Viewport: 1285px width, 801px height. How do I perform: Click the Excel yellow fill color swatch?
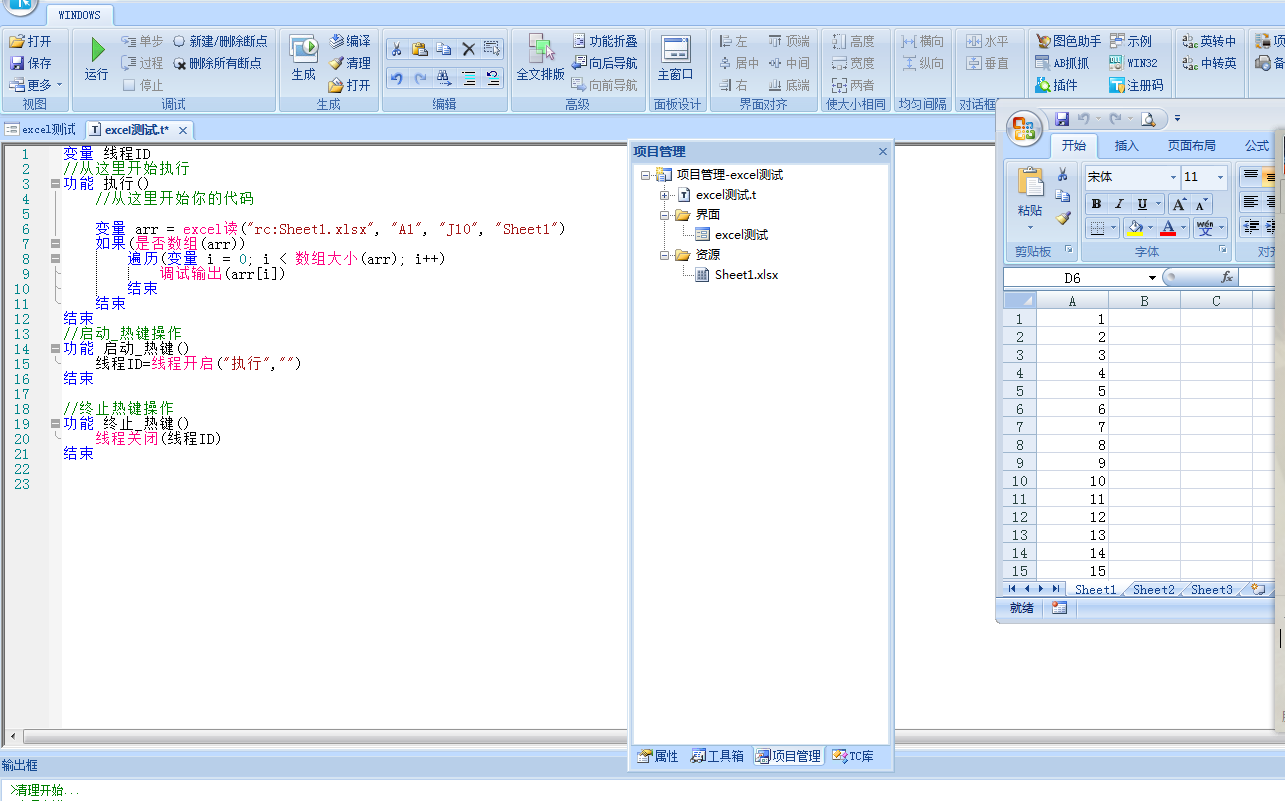(x=1135, y=228)
